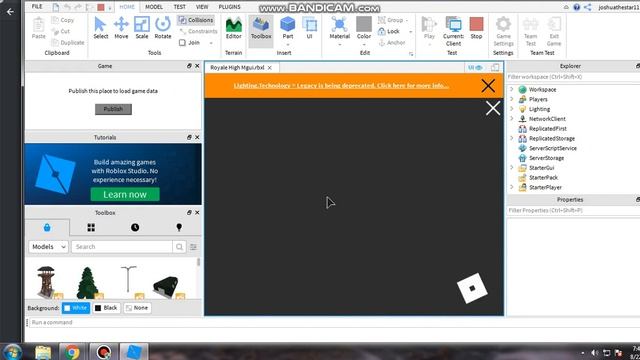The height and width of the screenshot is (360, 640).
Task: Switch to the PLUGINS ribbon tab
Action: pos(229,7)
